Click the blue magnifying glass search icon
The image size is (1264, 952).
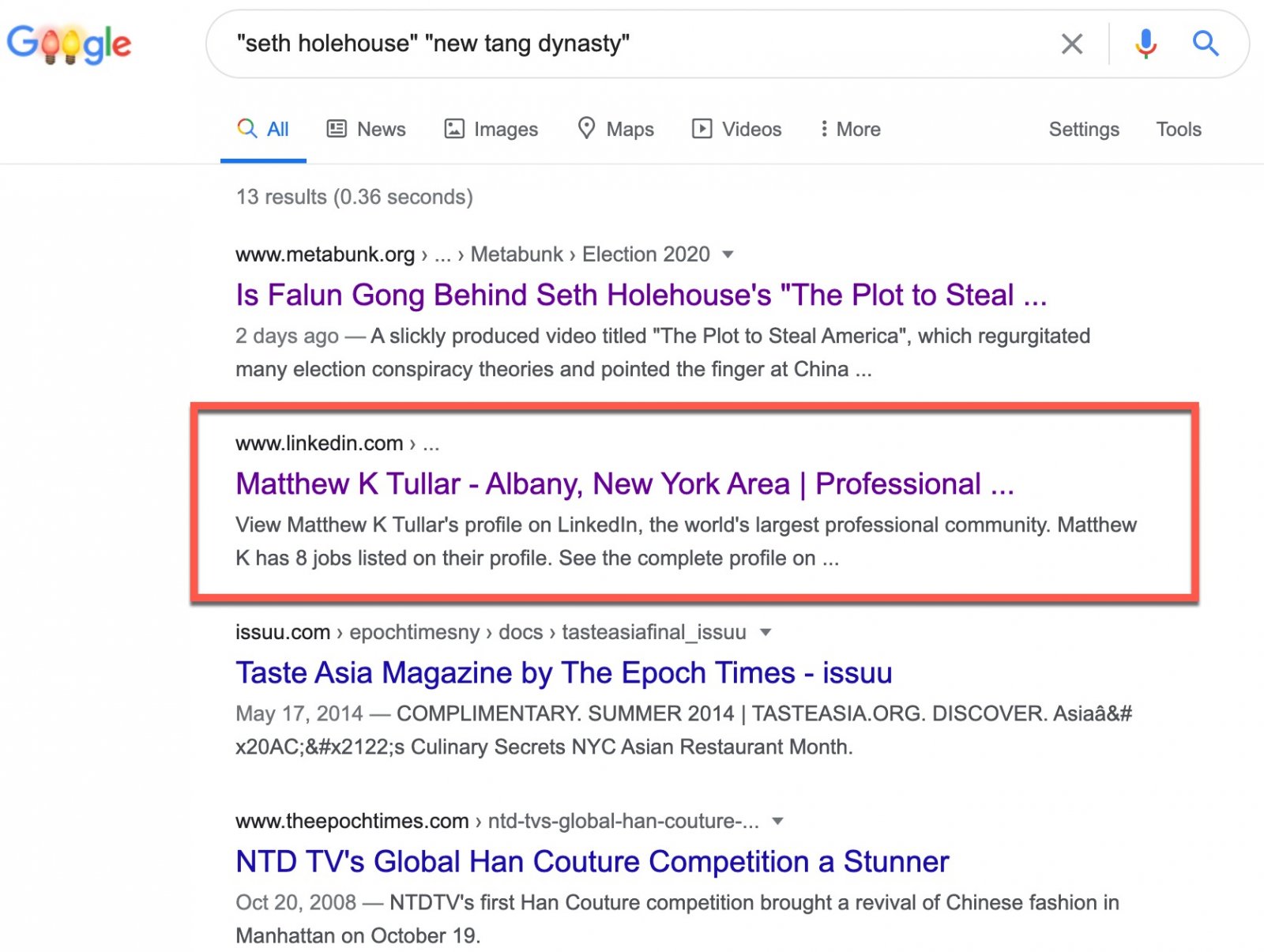[1205, 43]
